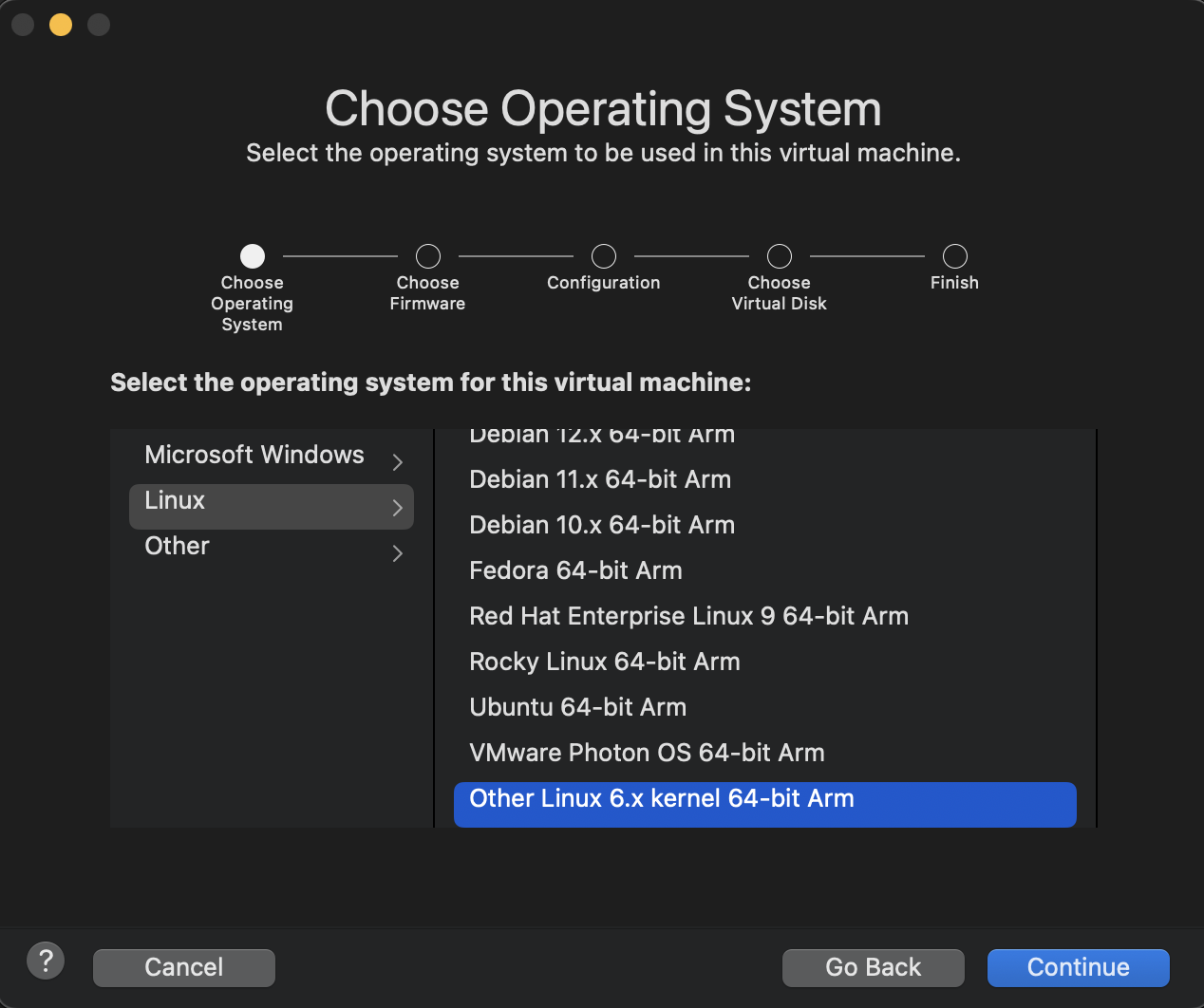Click the Finish step circle
This screenshot has width=1204, height=1008.
(x=955, y=256)
